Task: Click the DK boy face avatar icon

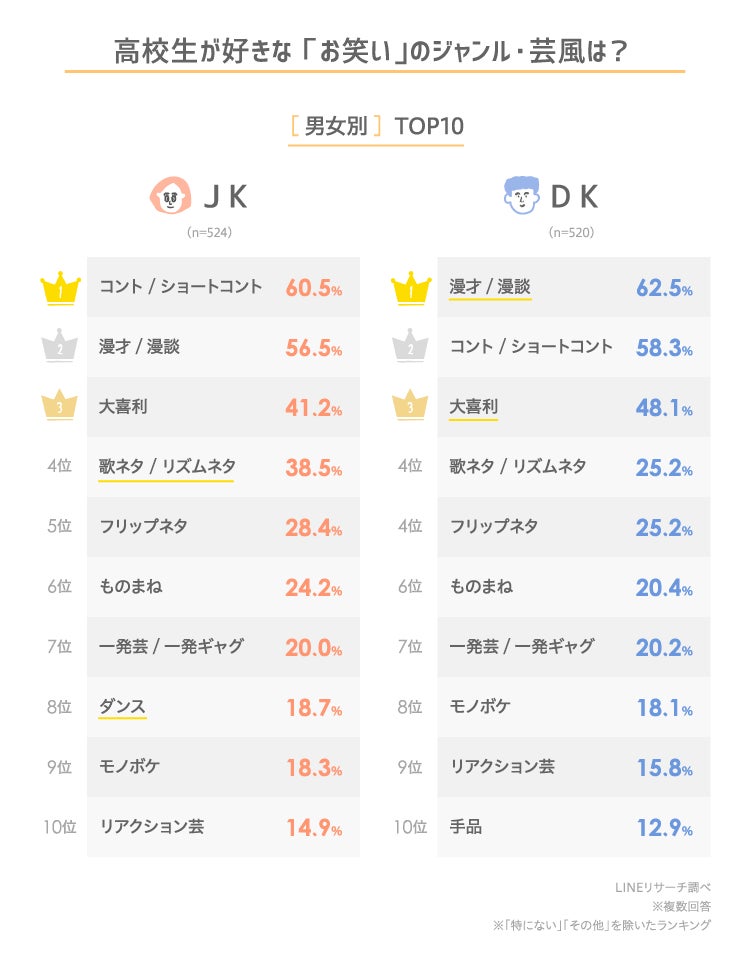Action: [520, 197]
